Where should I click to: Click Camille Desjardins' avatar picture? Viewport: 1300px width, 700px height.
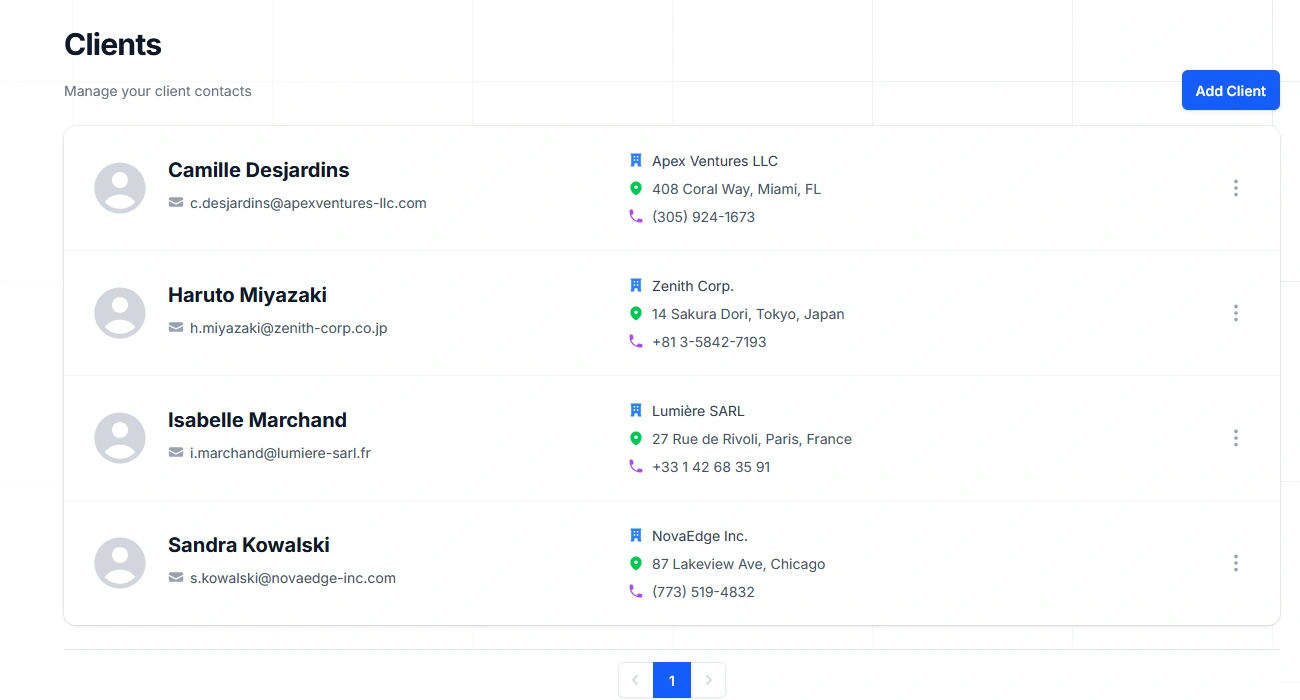[x=119, y=187]
